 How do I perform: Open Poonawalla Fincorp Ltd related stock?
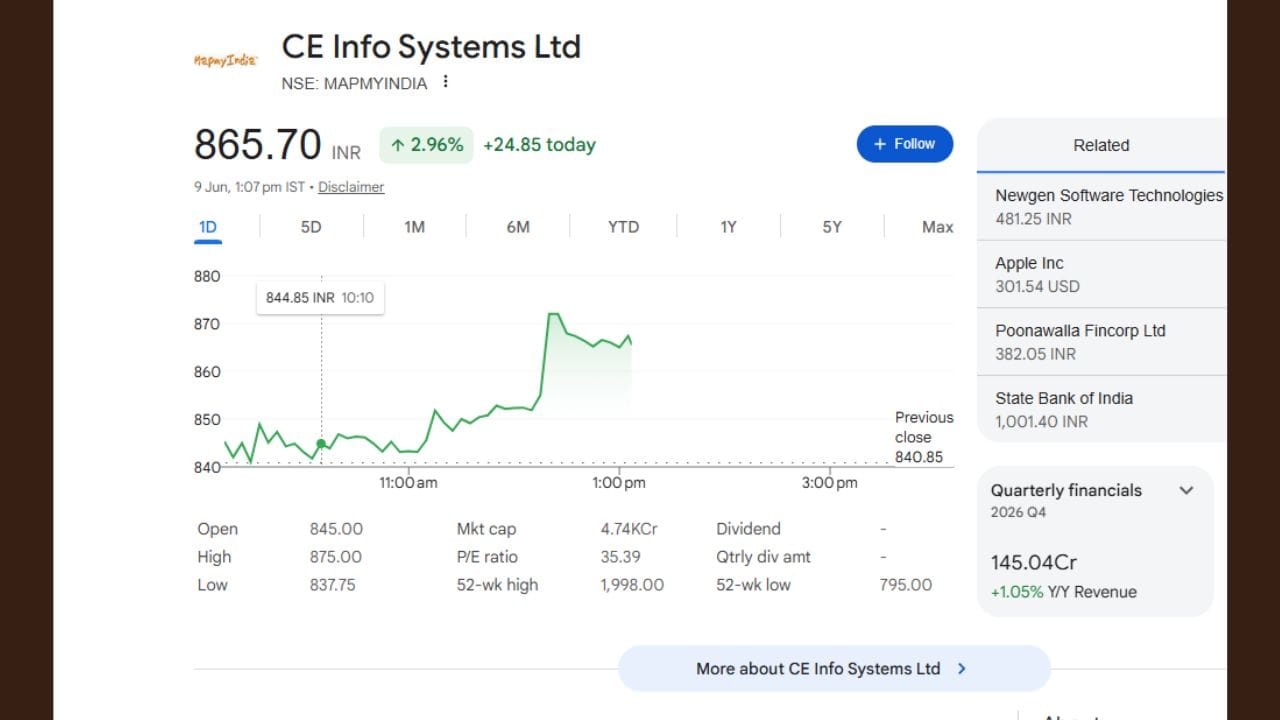pos(1101,341)
